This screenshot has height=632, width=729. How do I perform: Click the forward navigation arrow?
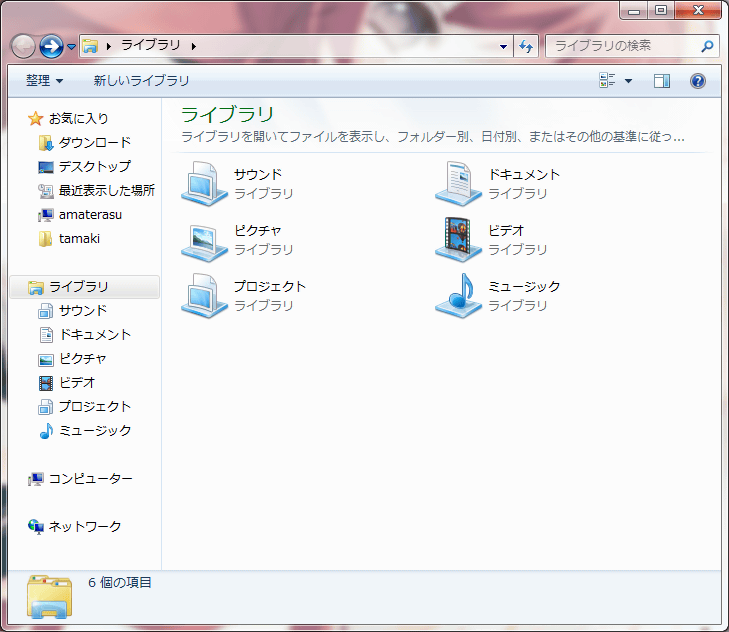tap(51, 46)
